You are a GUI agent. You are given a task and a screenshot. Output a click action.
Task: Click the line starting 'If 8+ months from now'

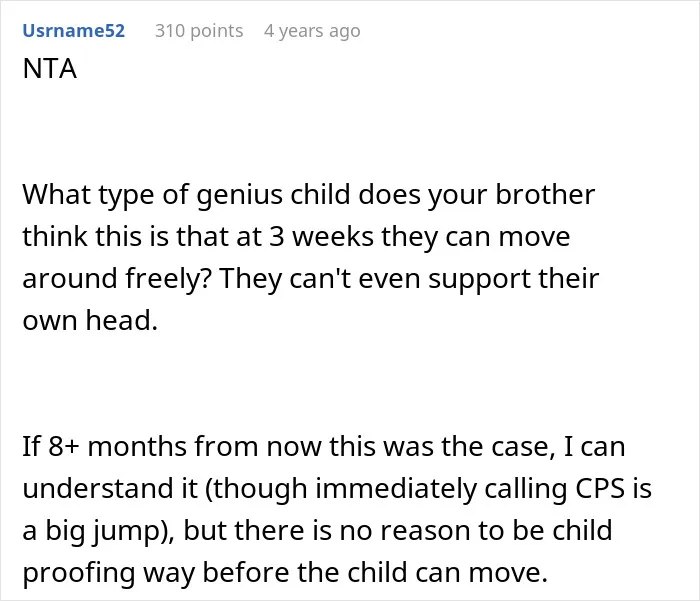point(324,447)
